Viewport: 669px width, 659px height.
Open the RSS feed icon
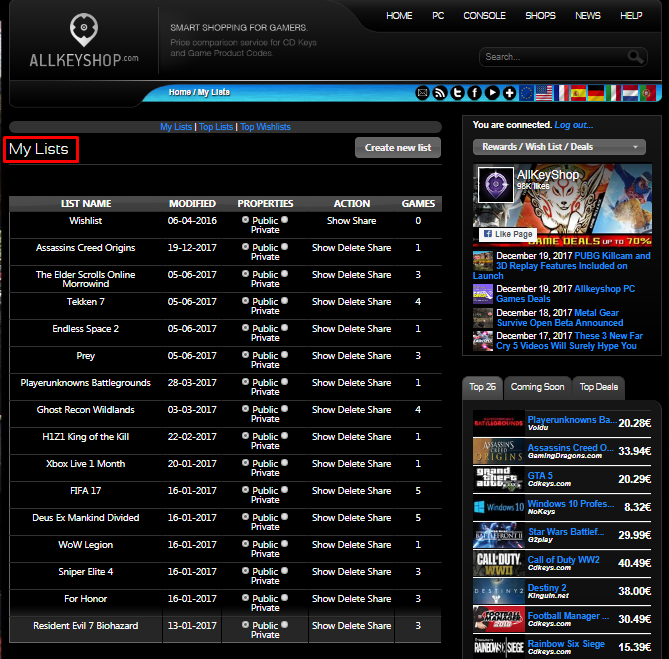pyautogui.click(x=440, y=93)
